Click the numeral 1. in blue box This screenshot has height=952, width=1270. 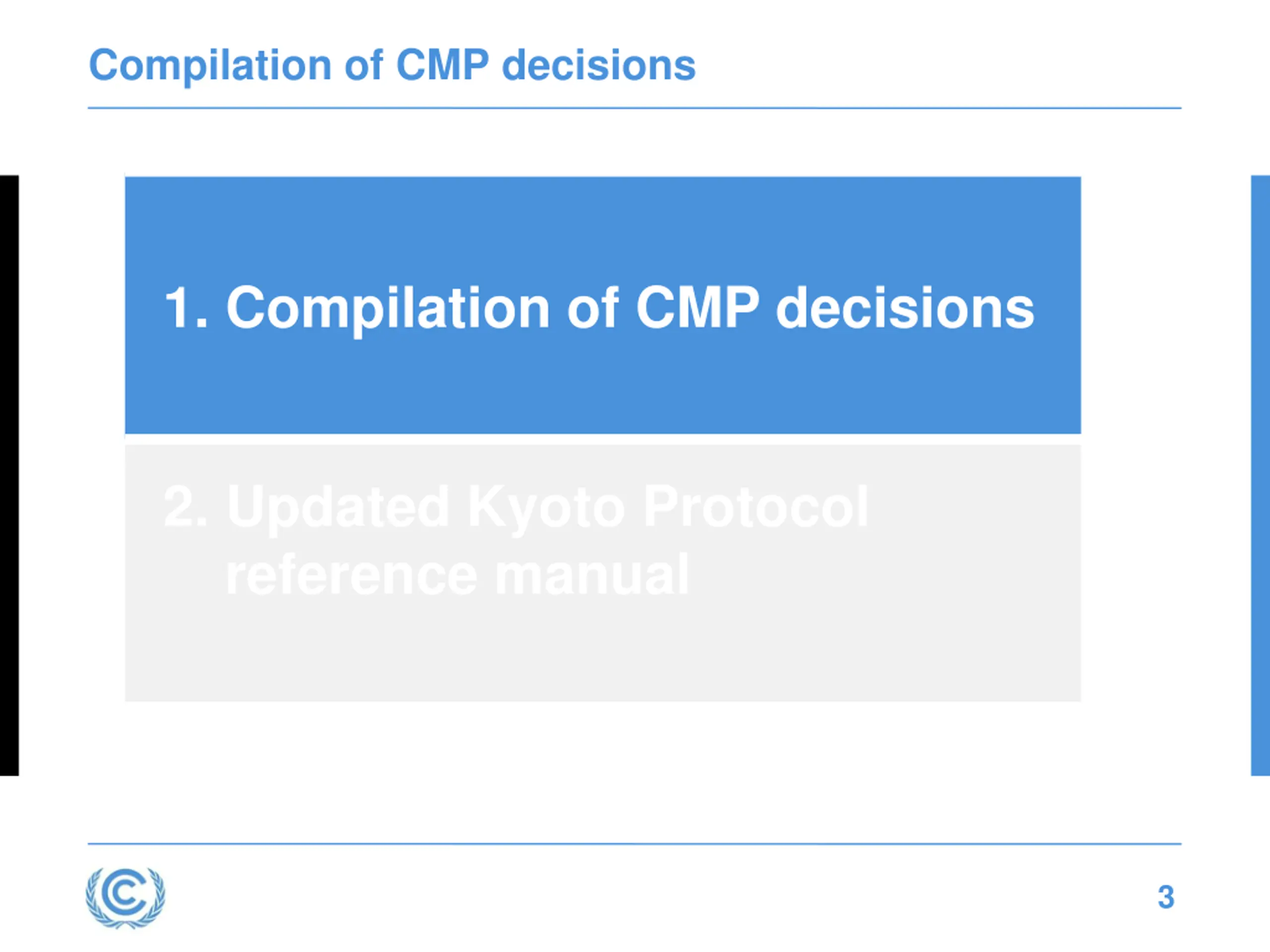[186, 308]
